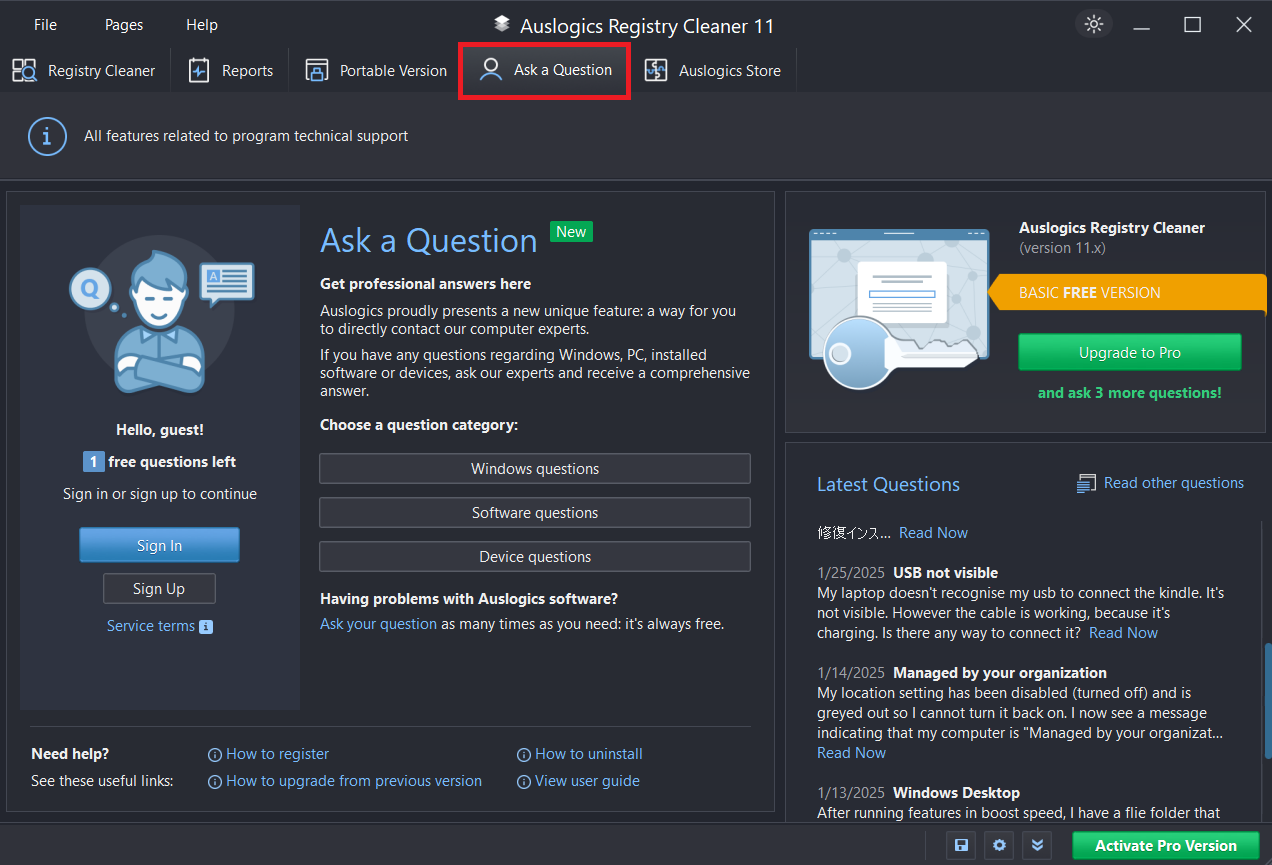Viewport: 1272px width, 865px height.
Task: Open the Pages menu
Action: [123, 25]
